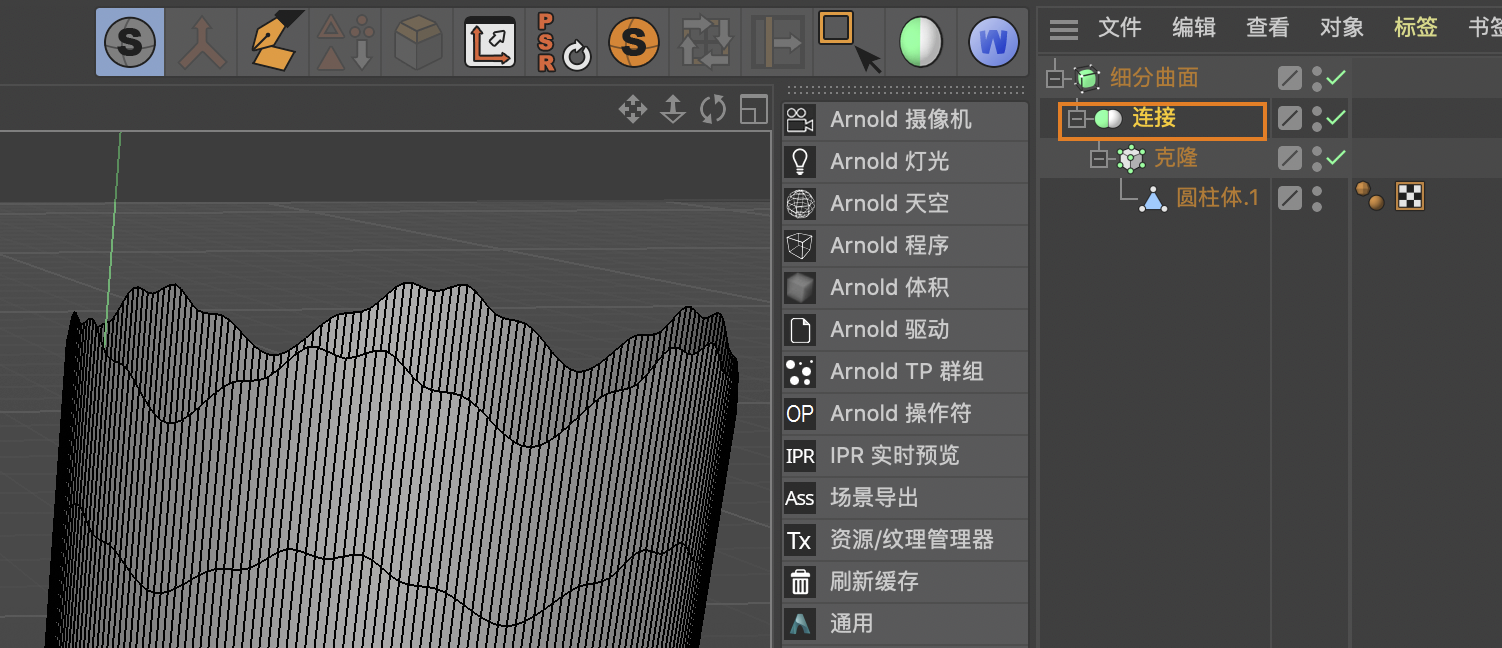This screenshot has height=648, width=1502.
Task: Toggle the viewport maximize layout icon
Action: pos(753,110)
